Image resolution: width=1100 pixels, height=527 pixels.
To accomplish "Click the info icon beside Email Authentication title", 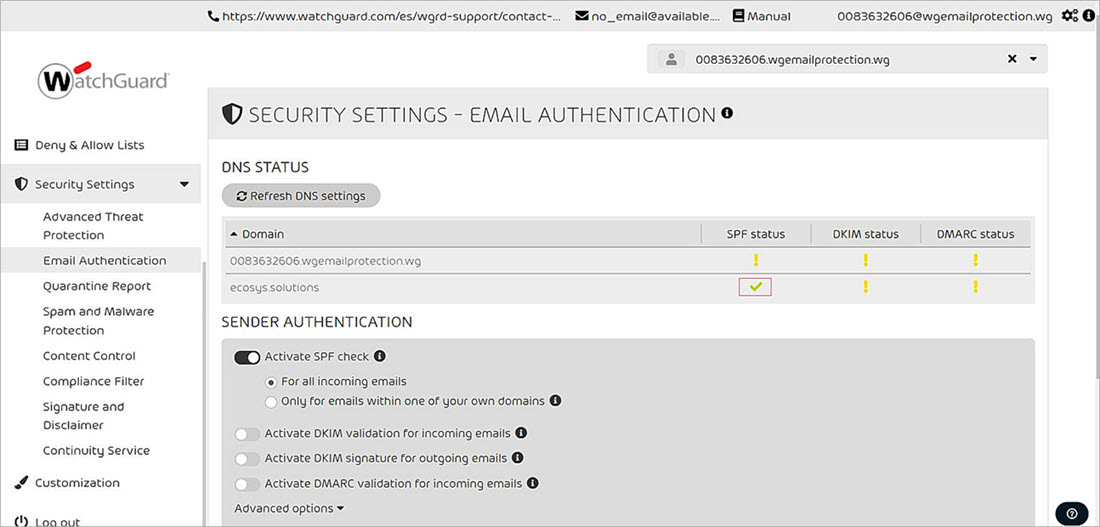I will point(727,114).
